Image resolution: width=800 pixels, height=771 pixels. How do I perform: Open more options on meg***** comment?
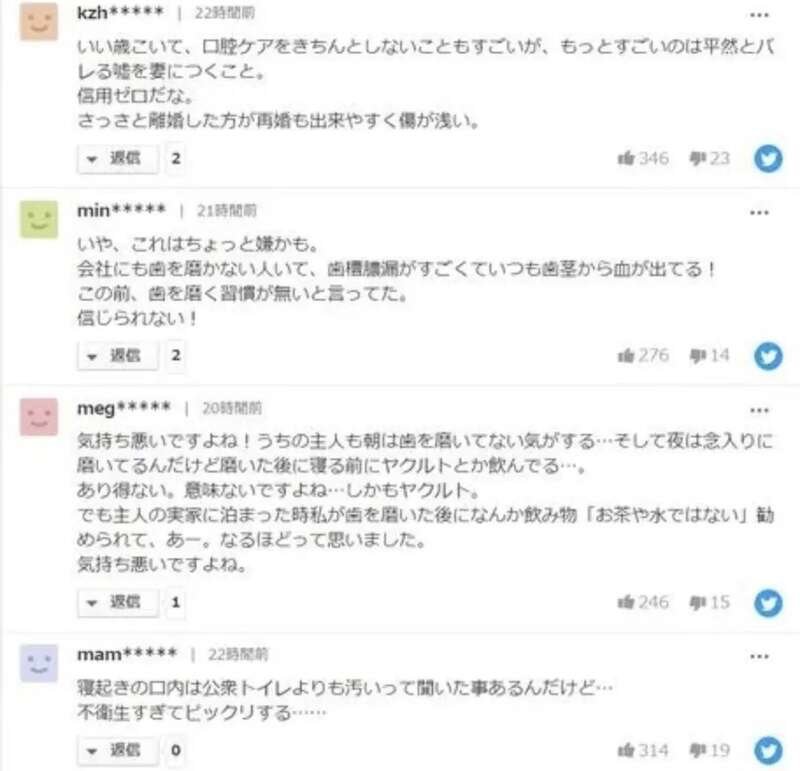[759, 410]
